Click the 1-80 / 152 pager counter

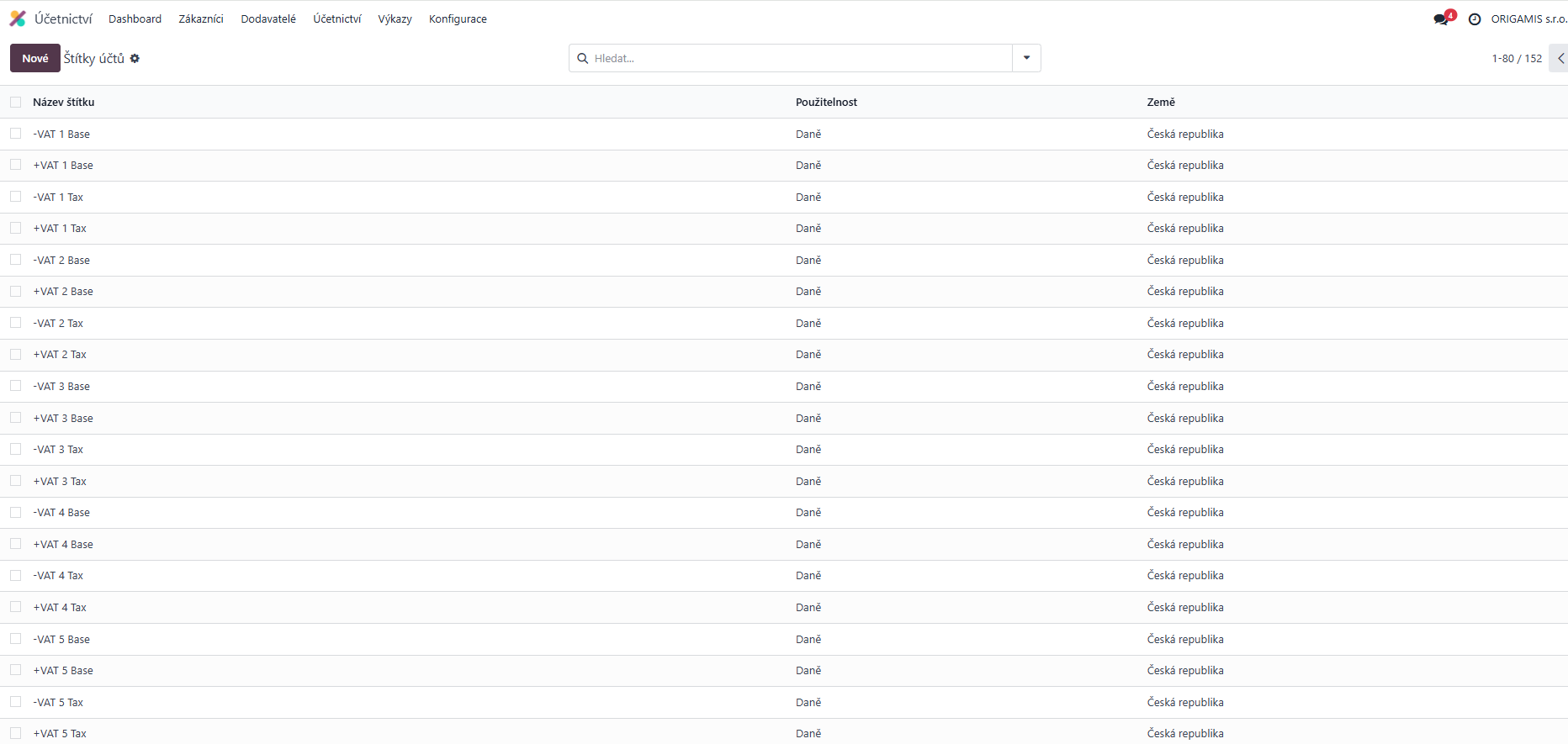(1517, 59)
